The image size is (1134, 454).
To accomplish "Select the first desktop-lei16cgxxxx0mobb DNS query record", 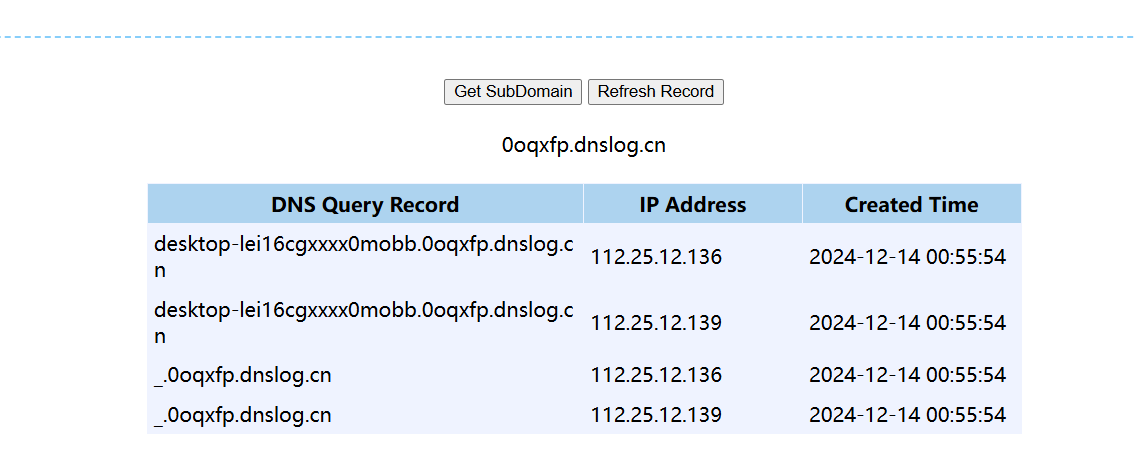I will [364, 245].
